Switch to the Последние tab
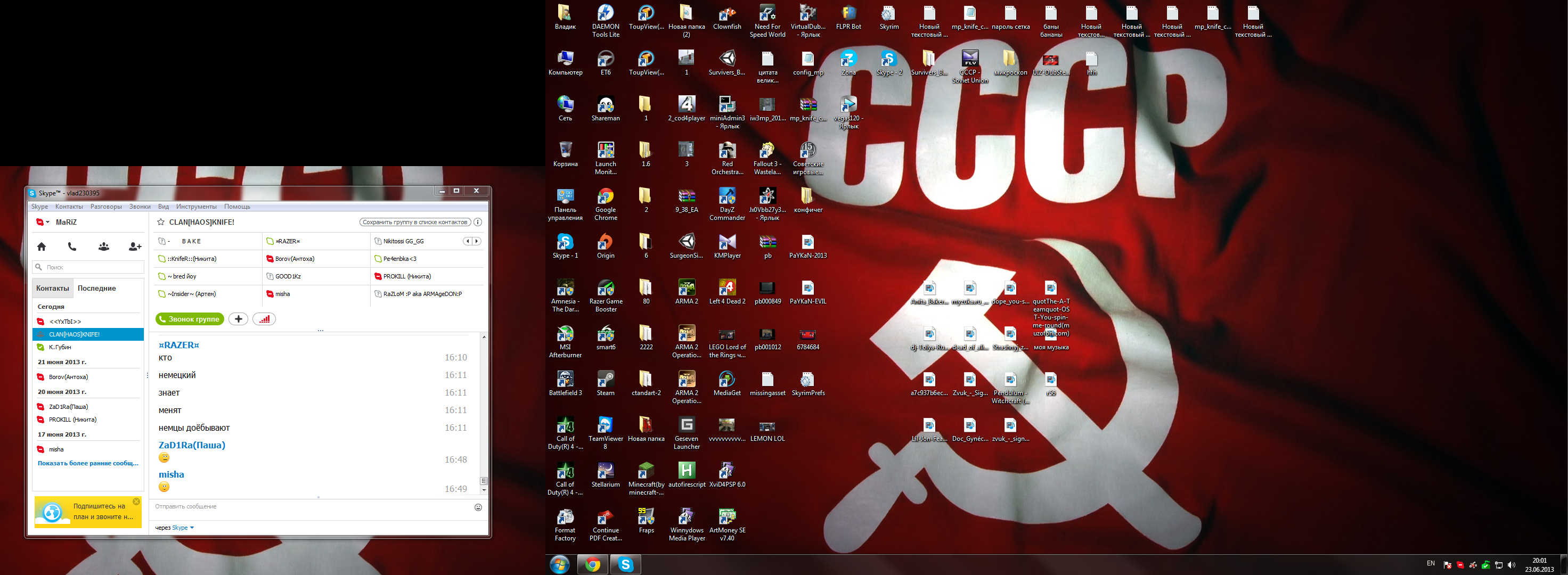The image size is (1568, 575). (x=96, y=289)
